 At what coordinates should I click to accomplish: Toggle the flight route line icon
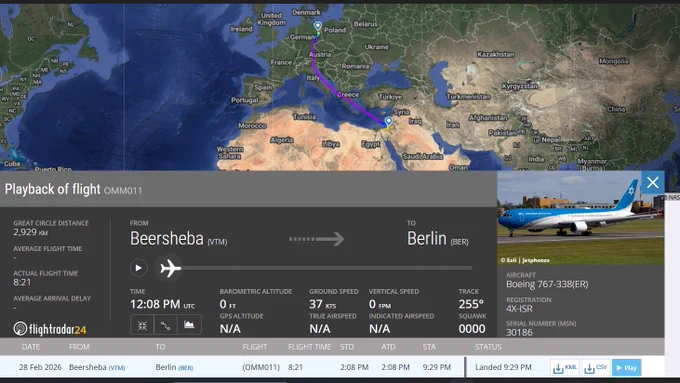165,325
